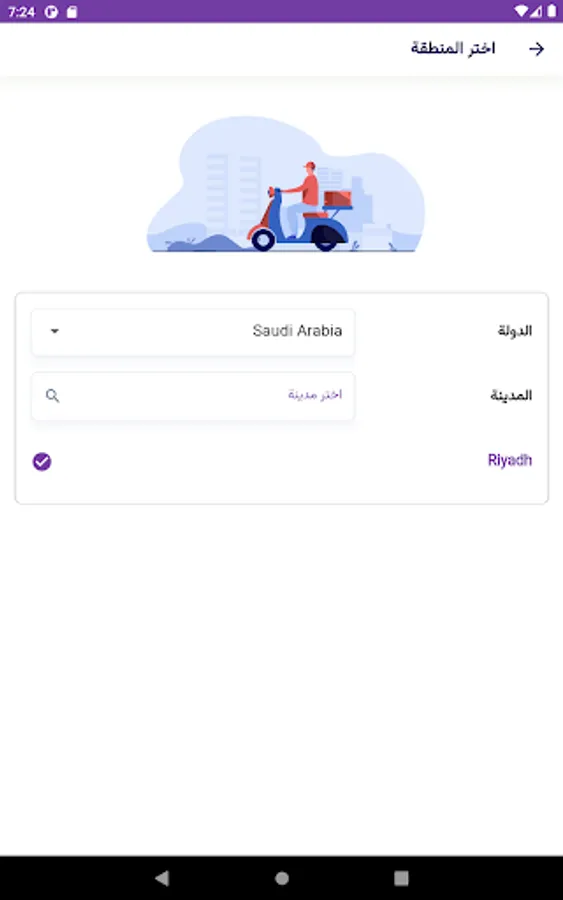Click the Saudi Arabia selected text
The height and width of the screenshot is (900, 563).
click(x=297, y=331)
